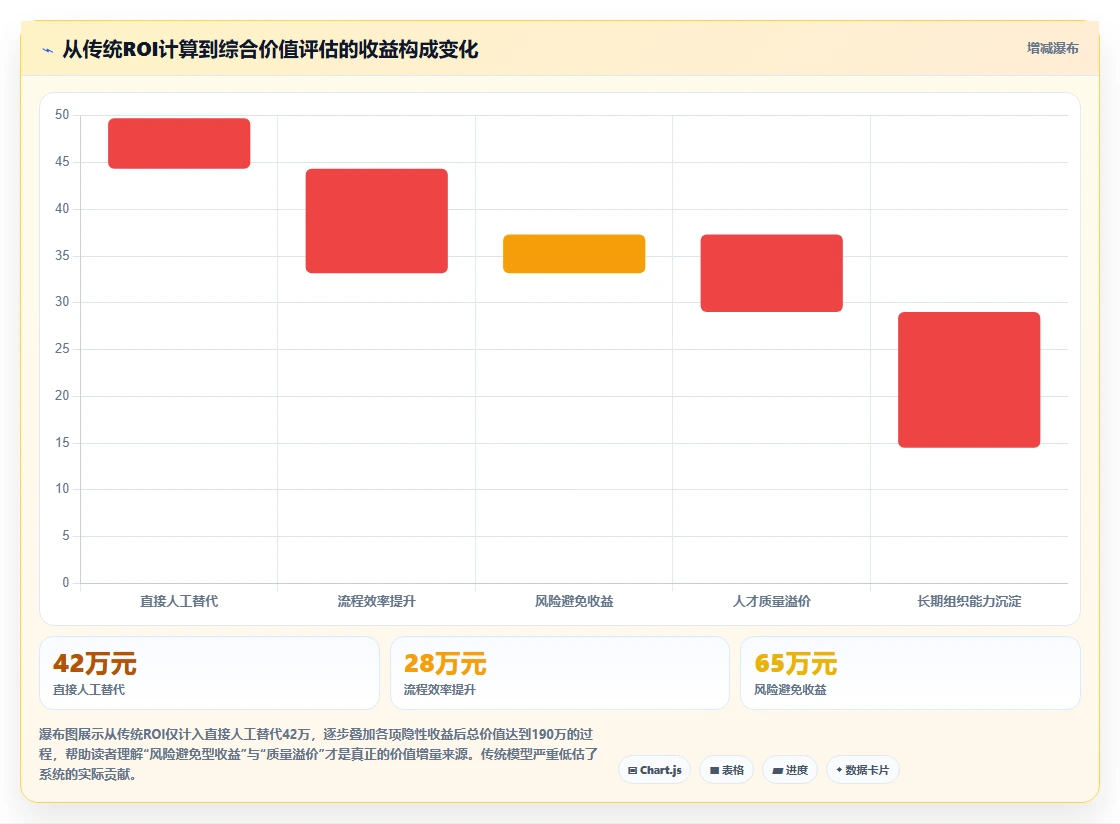Click the red 直接人工替代 waterfall bar

click(x=179, y=144)
